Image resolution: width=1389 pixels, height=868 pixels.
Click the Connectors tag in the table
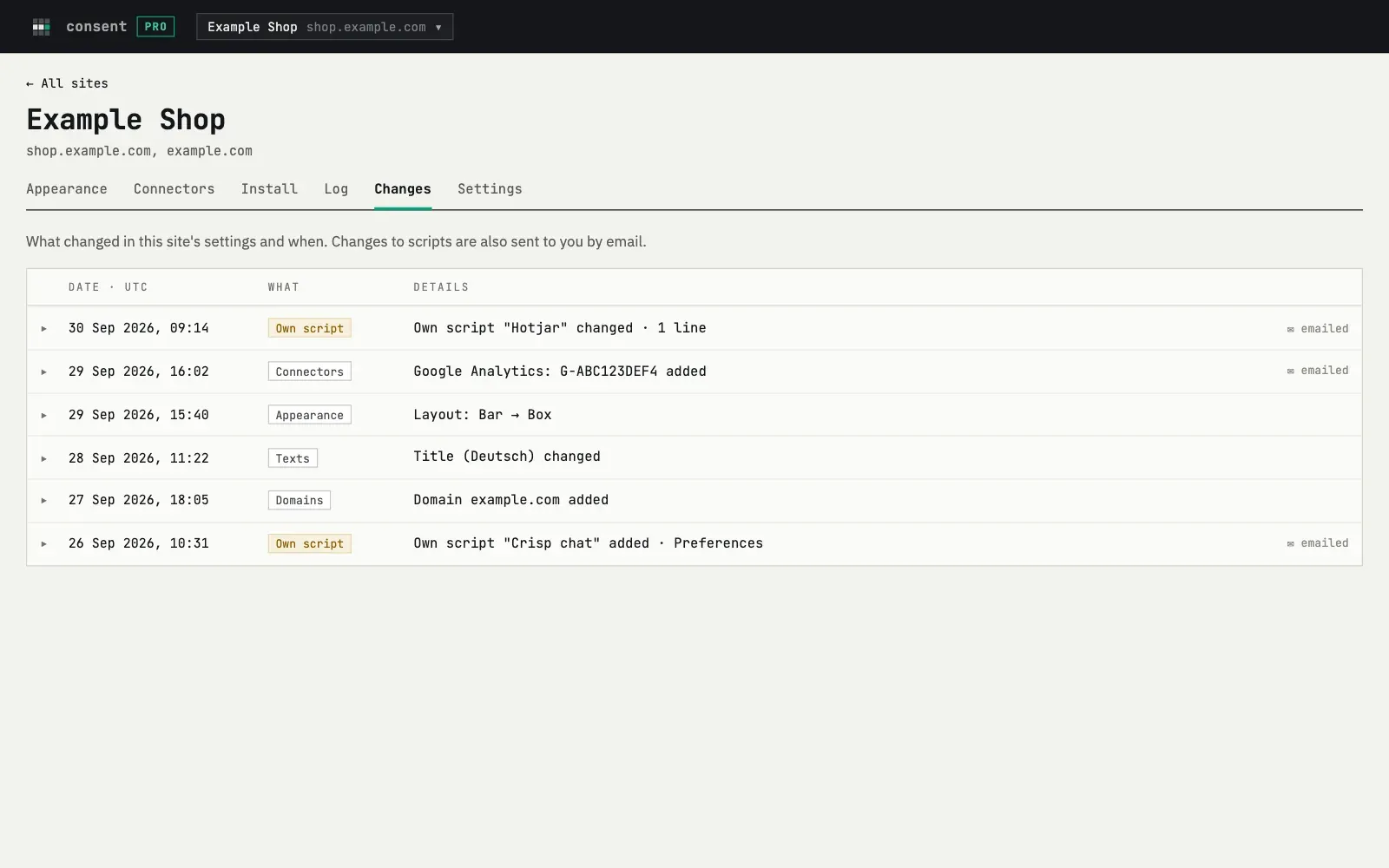click(x=310, y=372)
